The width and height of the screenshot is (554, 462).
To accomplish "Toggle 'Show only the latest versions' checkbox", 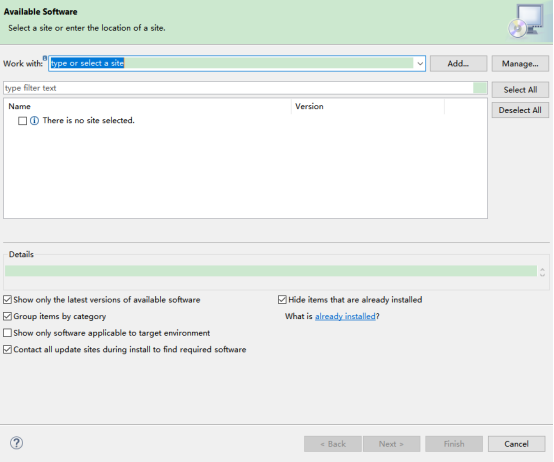I will (7, 300).
